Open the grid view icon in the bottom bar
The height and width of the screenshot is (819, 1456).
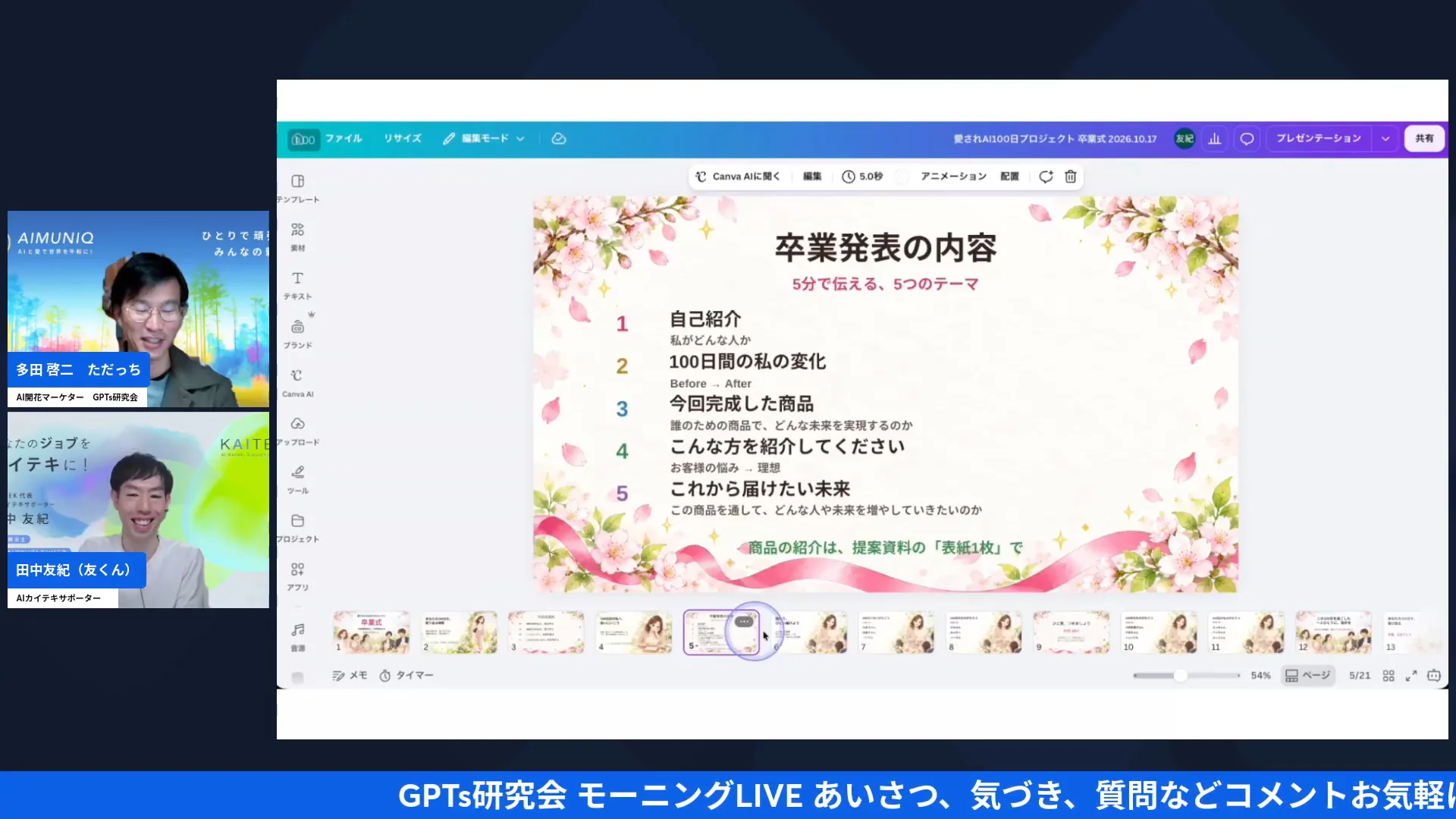coord(1389,676)
